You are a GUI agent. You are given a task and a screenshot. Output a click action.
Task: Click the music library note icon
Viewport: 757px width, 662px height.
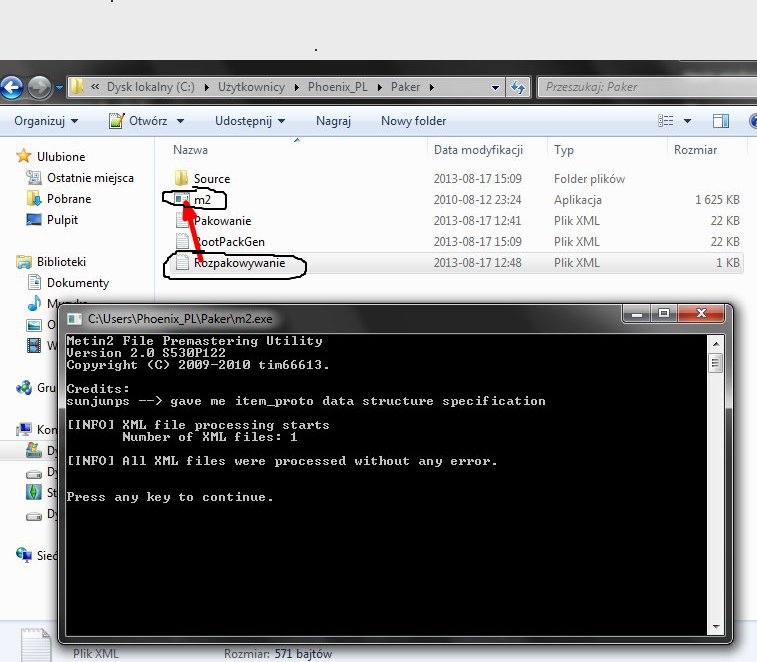pyautogui.click(x=34, y=303)
